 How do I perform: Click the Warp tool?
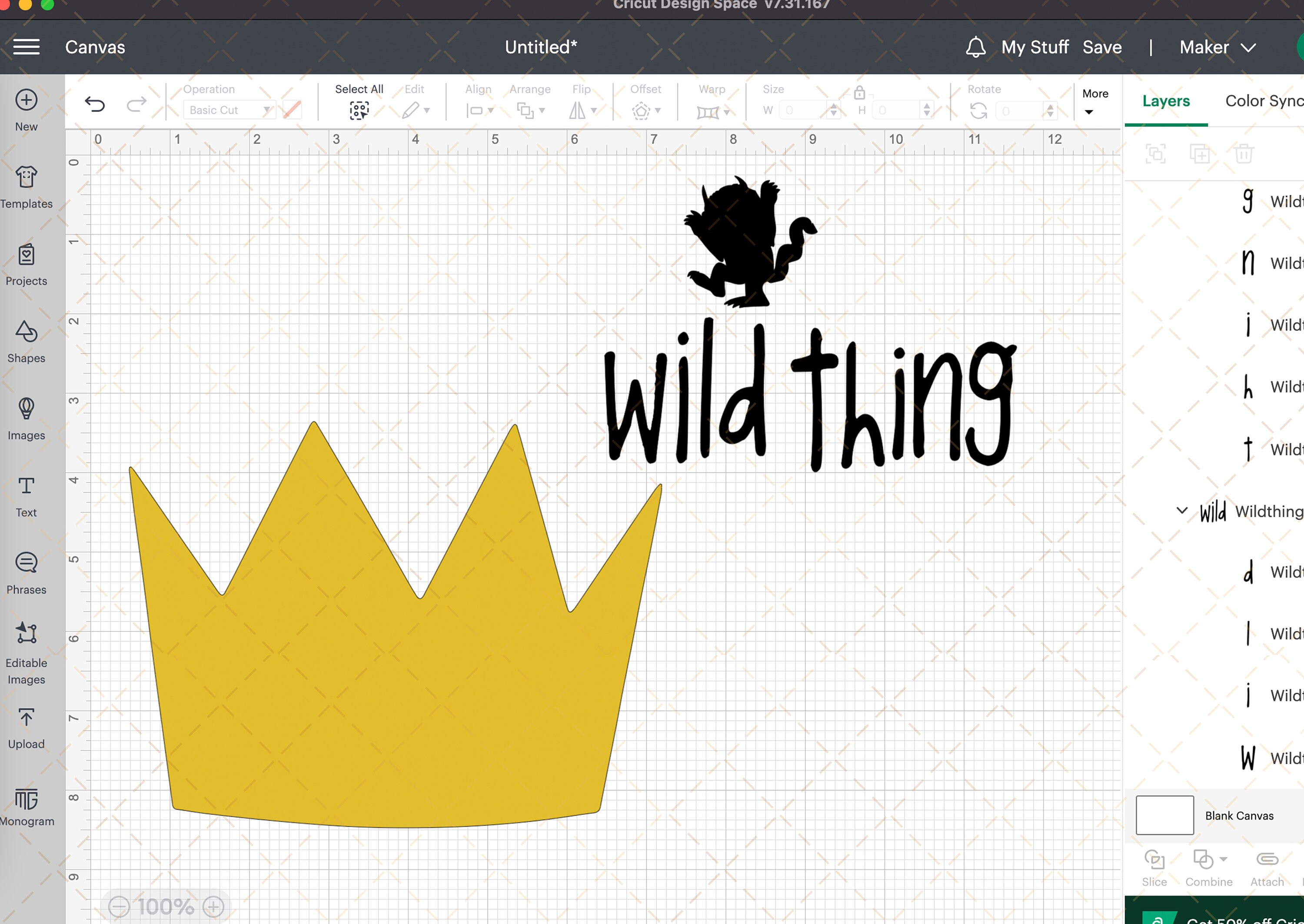click(x=709, y=111)
